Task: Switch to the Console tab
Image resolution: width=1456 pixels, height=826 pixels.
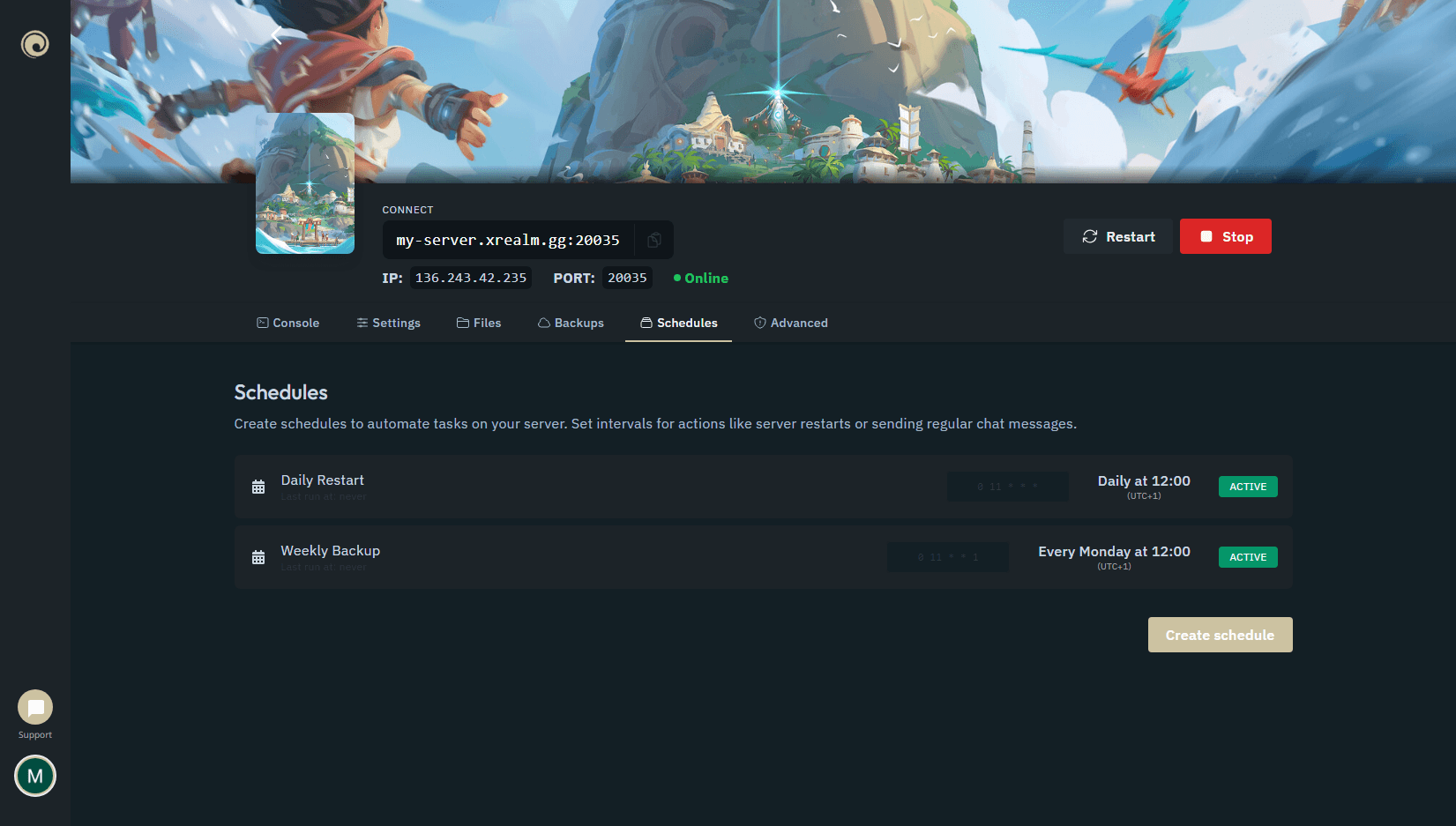Action: tap(287, 323)
